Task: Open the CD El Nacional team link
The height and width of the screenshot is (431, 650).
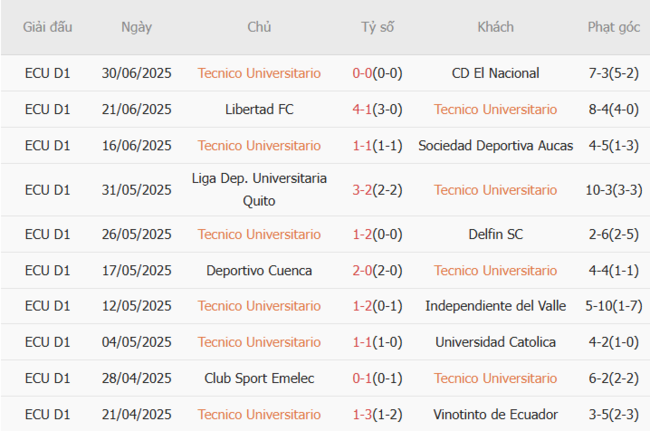Action: click(496, 73)
